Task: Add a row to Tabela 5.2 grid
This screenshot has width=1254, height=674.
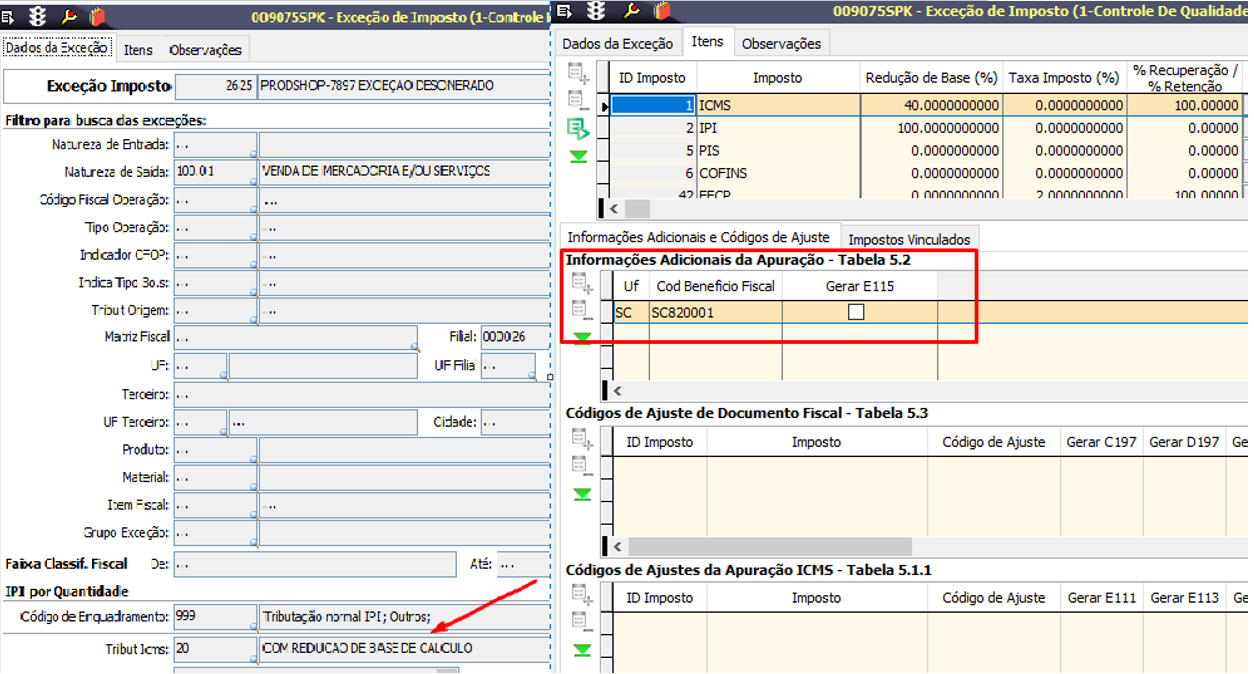Action: point(581,283)
